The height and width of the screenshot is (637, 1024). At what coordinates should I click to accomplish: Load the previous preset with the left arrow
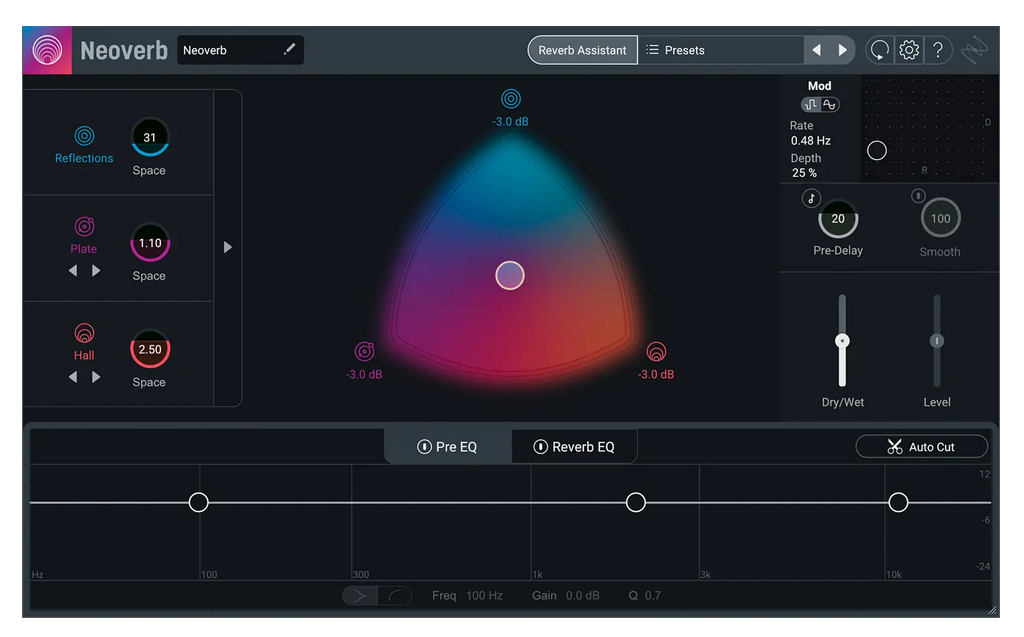816,50
